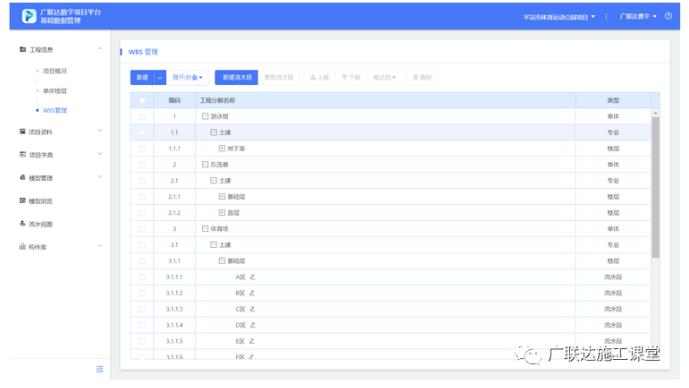Image resolution: width=689 pixels, height=388 pixels.
Task: Click the edit pencil icon beside D区
Action: click(253, 325)
